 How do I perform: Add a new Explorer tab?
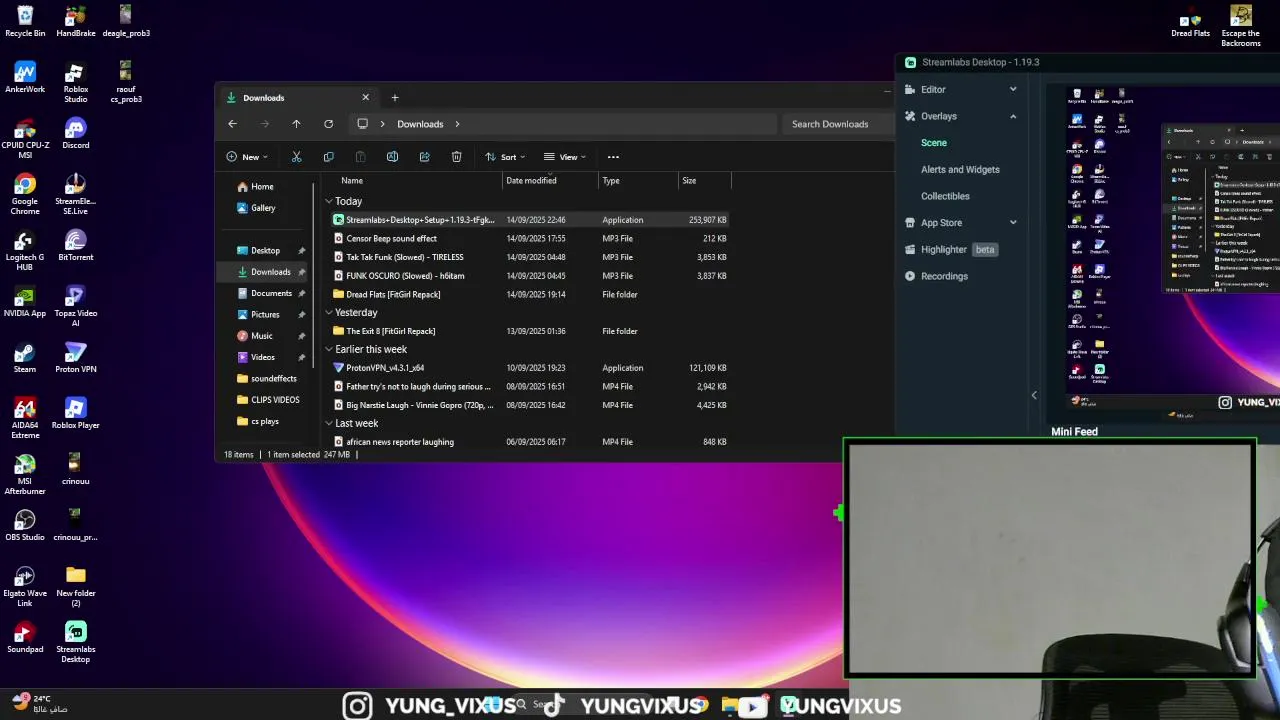tap(395, 98)
